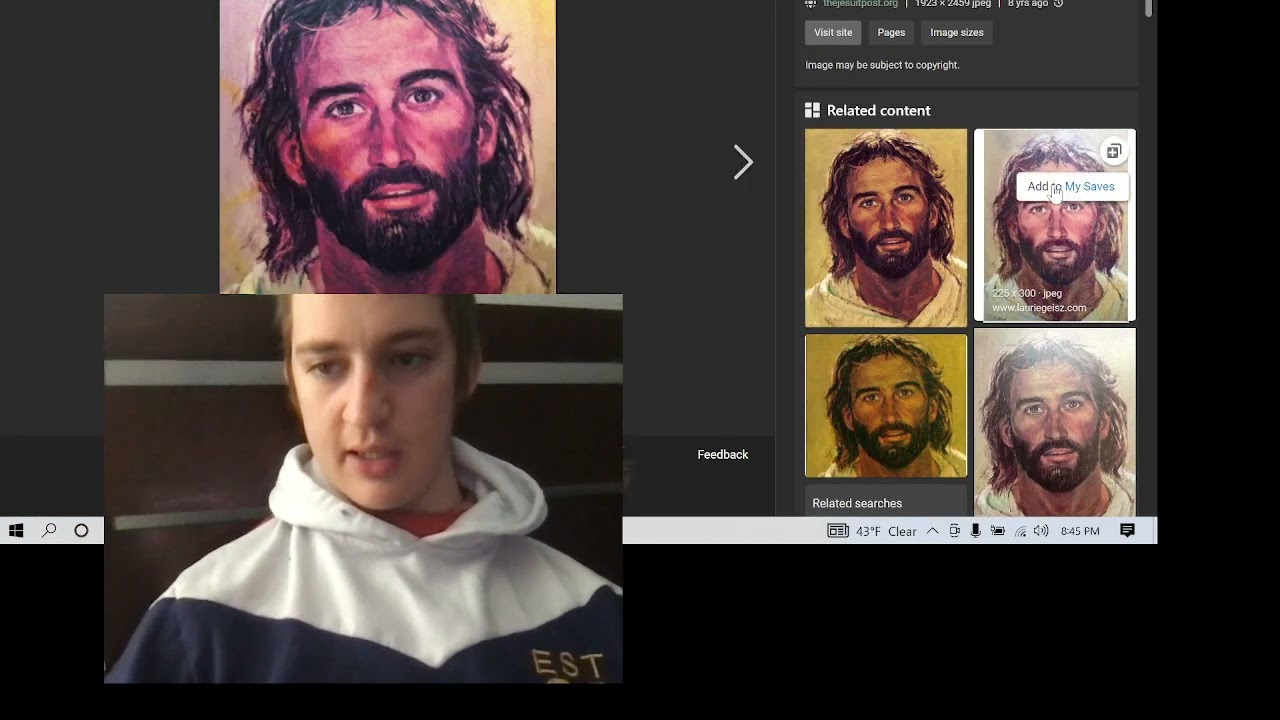Open Cortana circle icon

pos(82,531)
